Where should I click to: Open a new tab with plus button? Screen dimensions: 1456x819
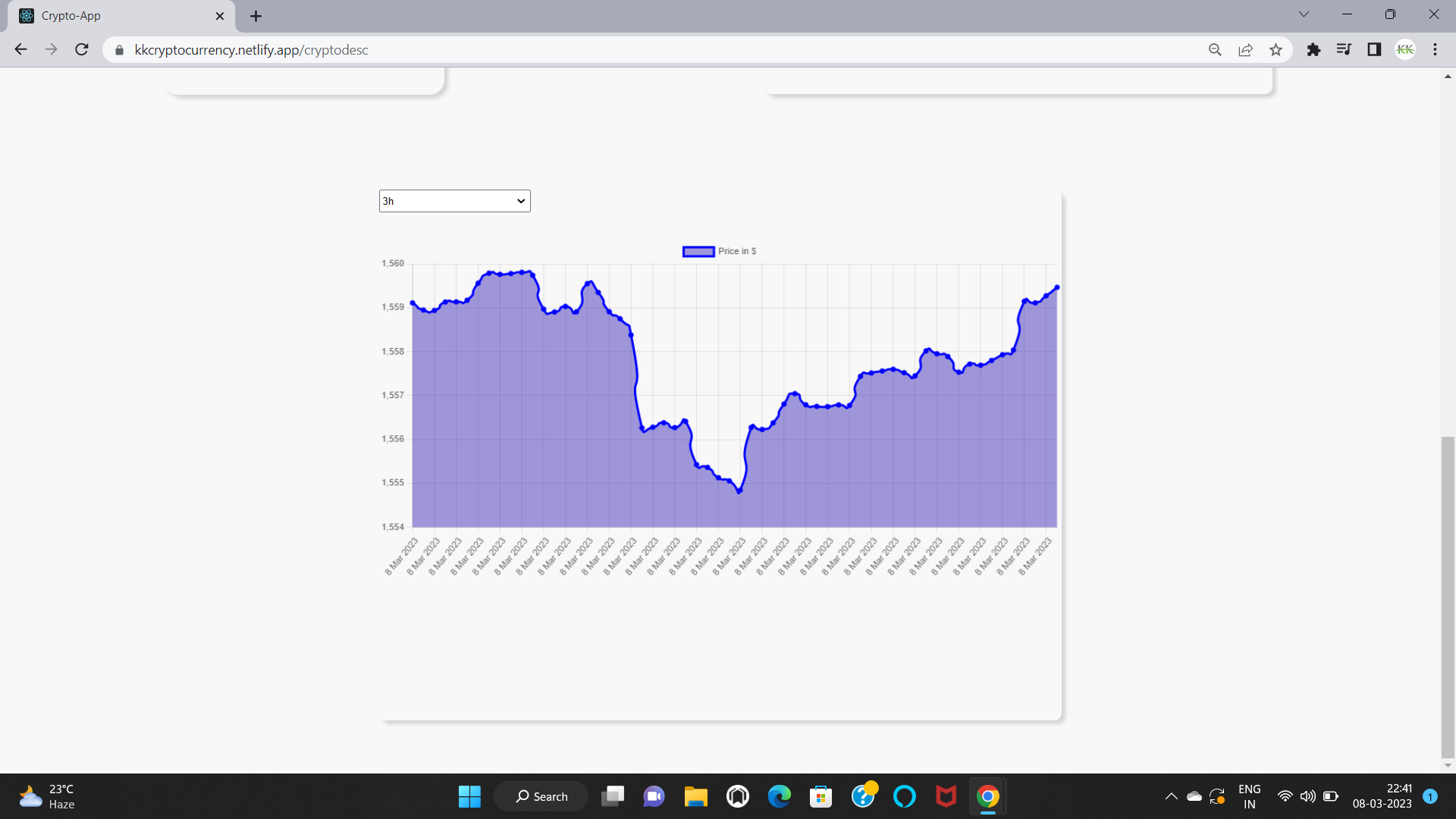tap(256, 16)
